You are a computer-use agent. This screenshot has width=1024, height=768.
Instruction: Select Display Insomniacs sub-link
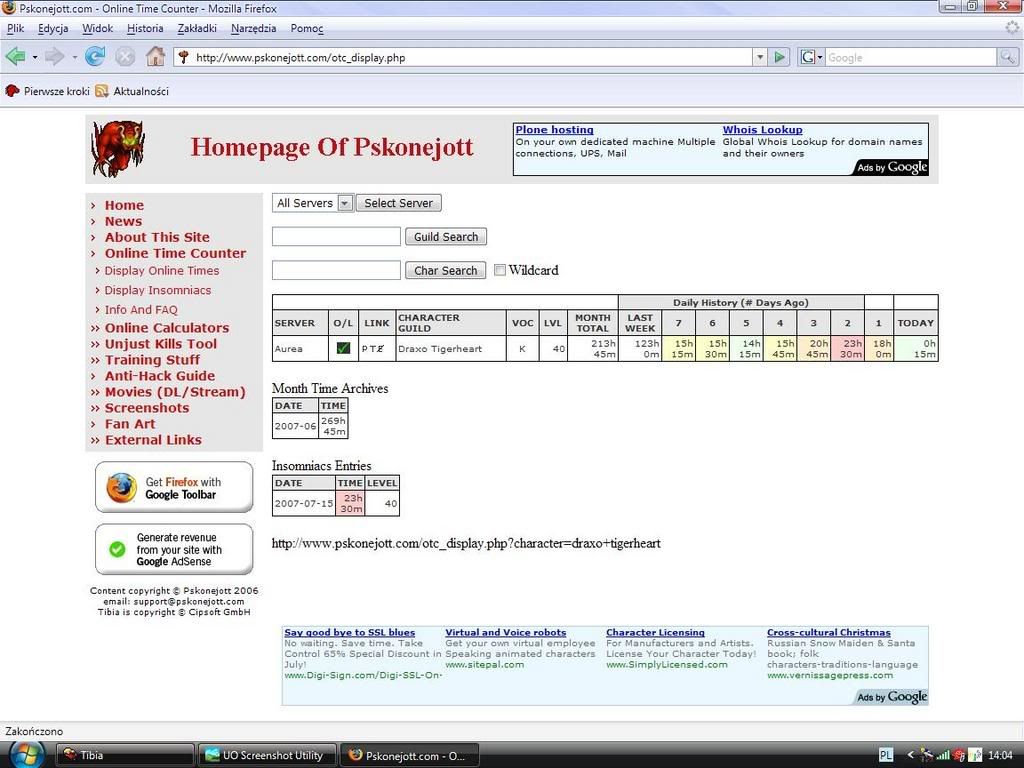(x=158, y=290)
